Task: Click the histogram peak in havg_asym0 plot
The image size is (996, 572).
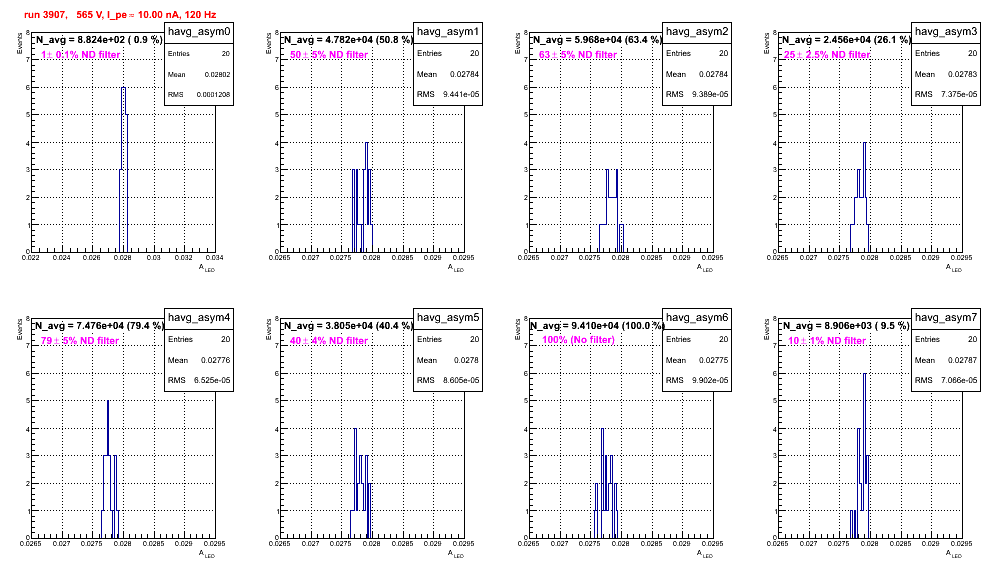Action: point(124,88)
